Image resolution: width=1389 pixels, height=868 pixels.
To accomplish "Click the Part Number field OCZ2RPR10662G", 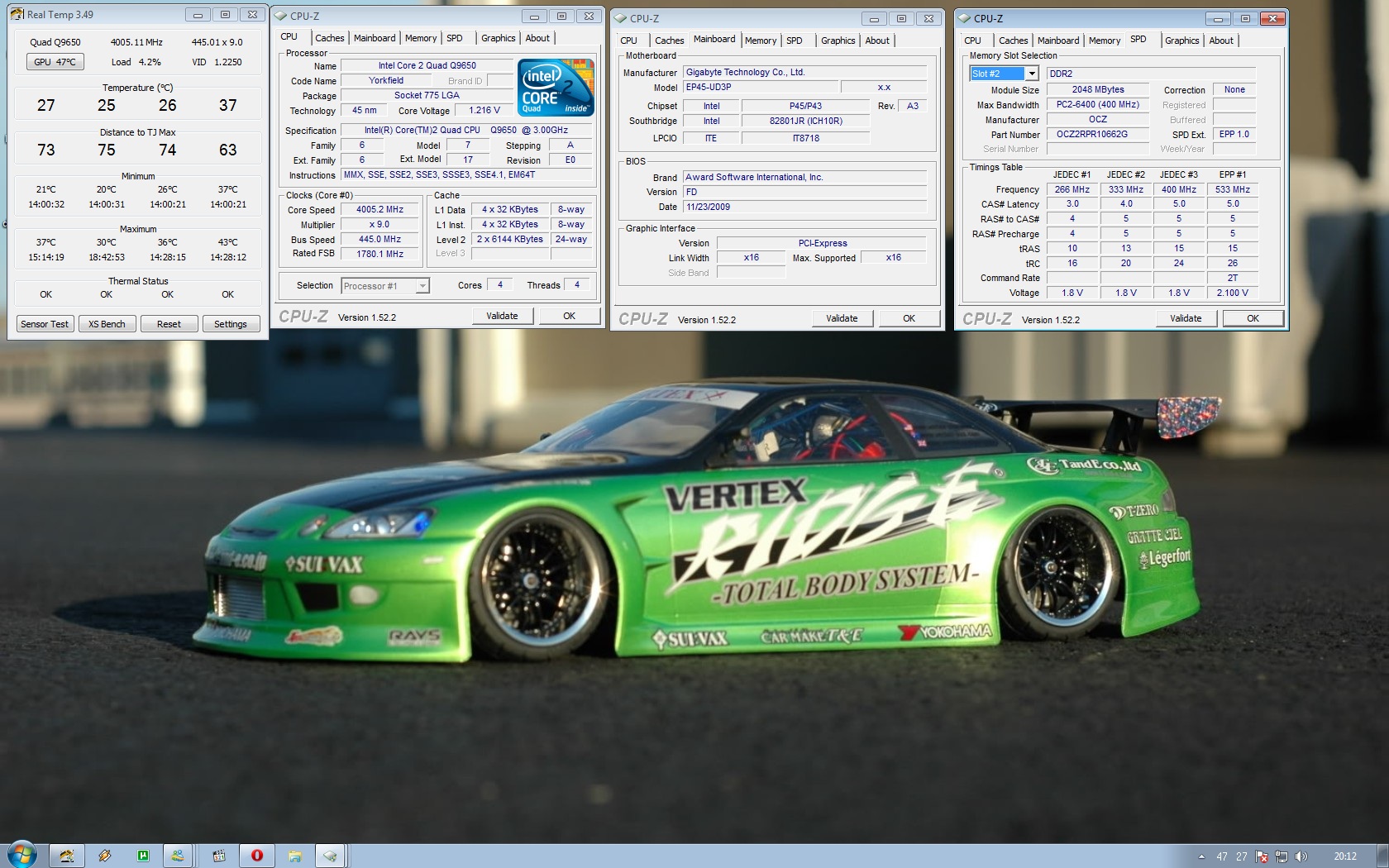I will [1097, 134].
